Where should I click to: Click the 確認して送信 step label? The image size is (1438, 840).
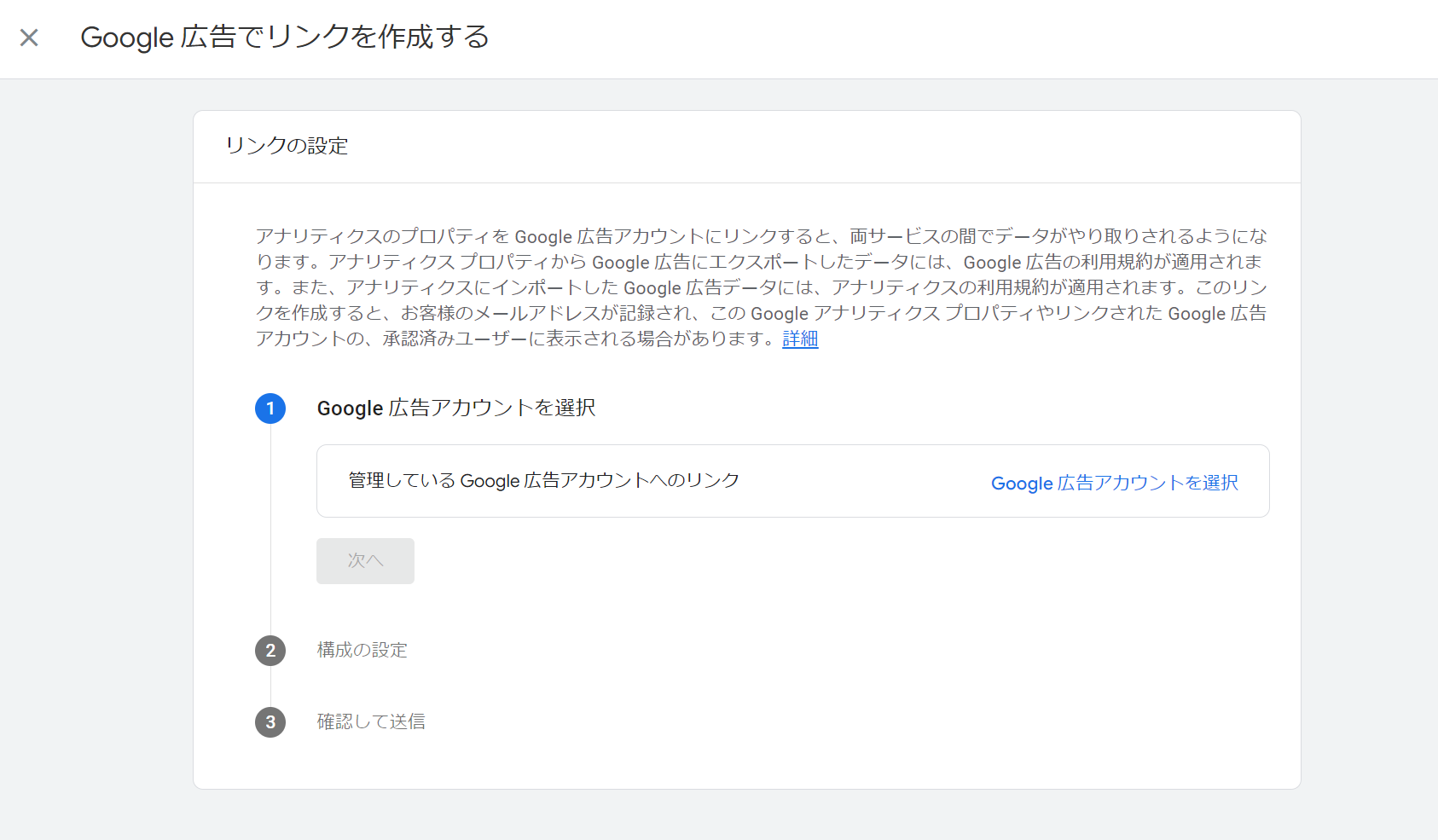371,721
